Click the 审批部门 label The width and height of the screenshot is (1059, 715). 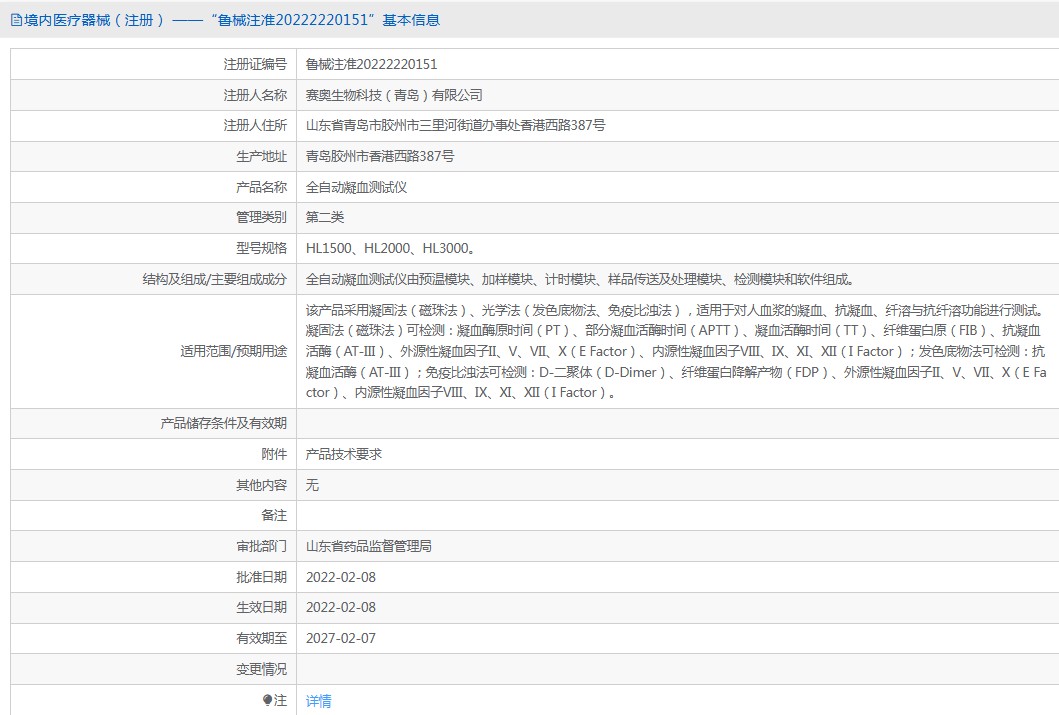click(261, 546)
